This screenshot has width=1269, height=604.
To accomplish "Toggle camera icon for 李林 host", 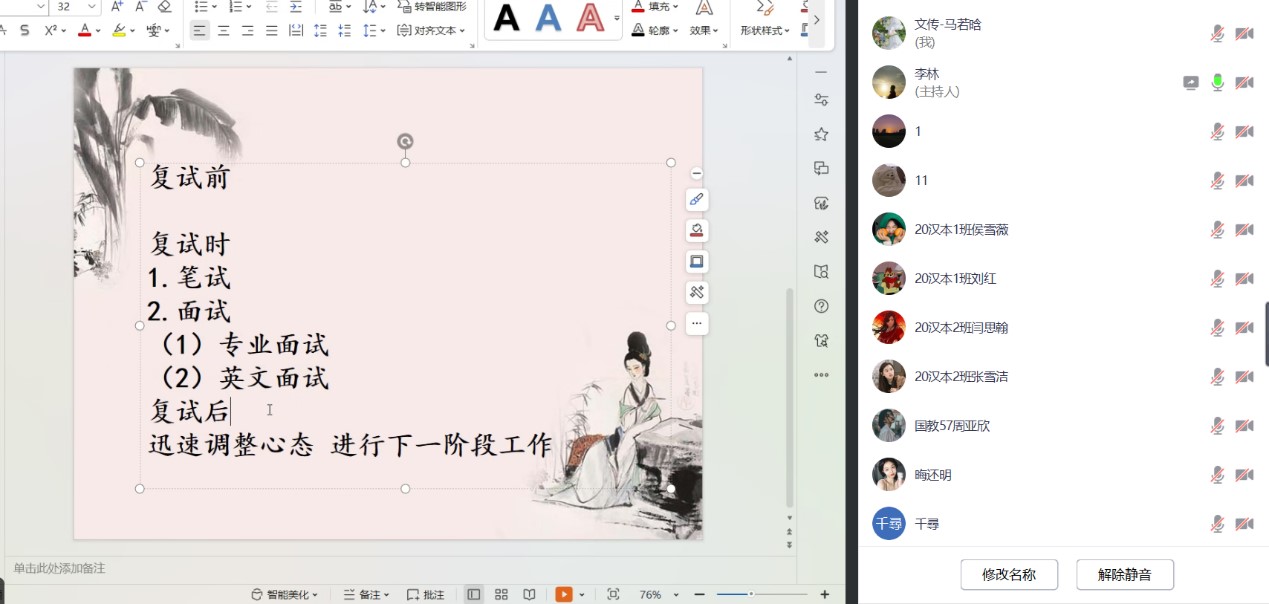I will coord(1244,83).
